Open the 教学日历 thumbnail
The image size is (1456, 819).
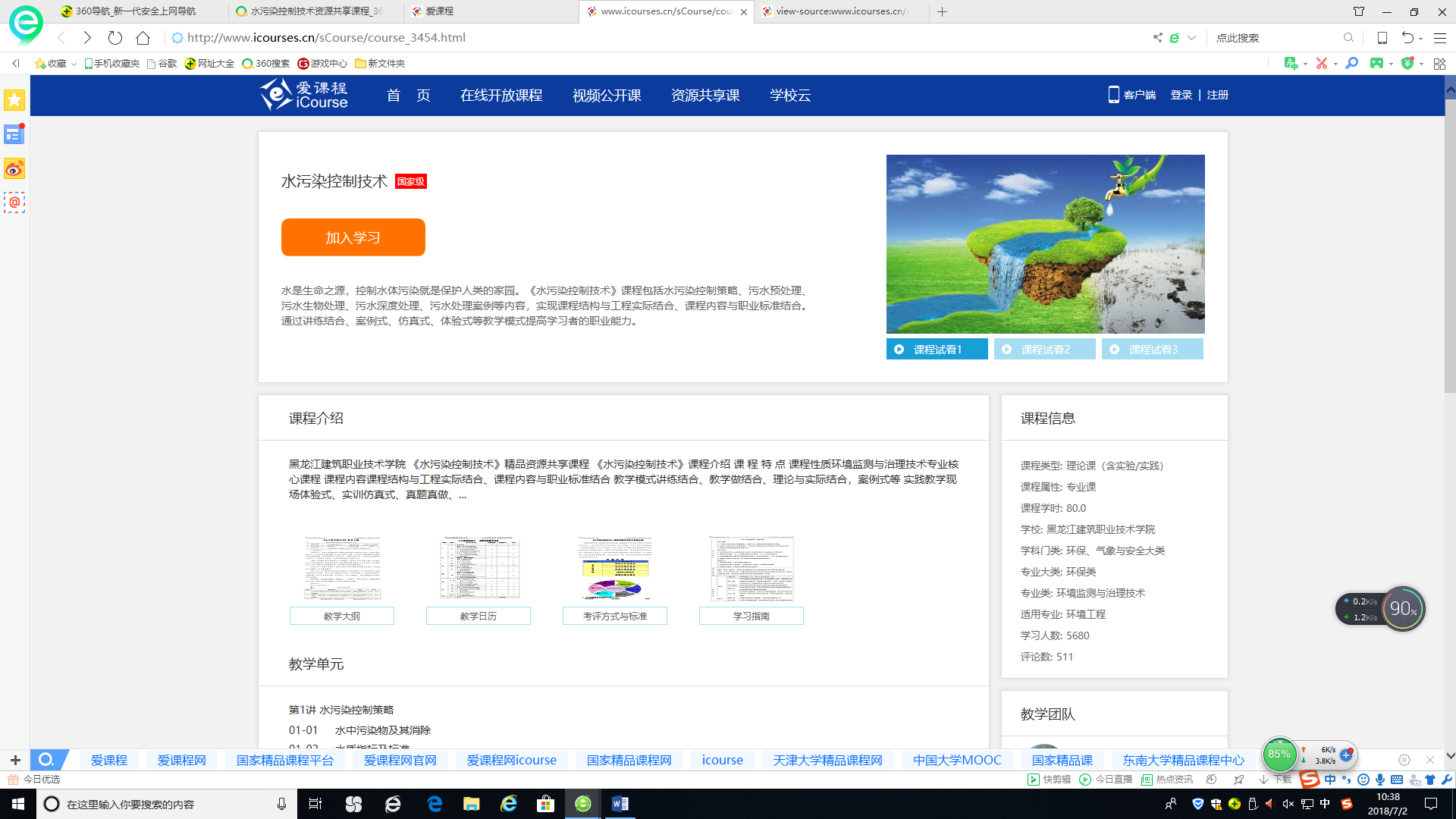pos(479,569)
